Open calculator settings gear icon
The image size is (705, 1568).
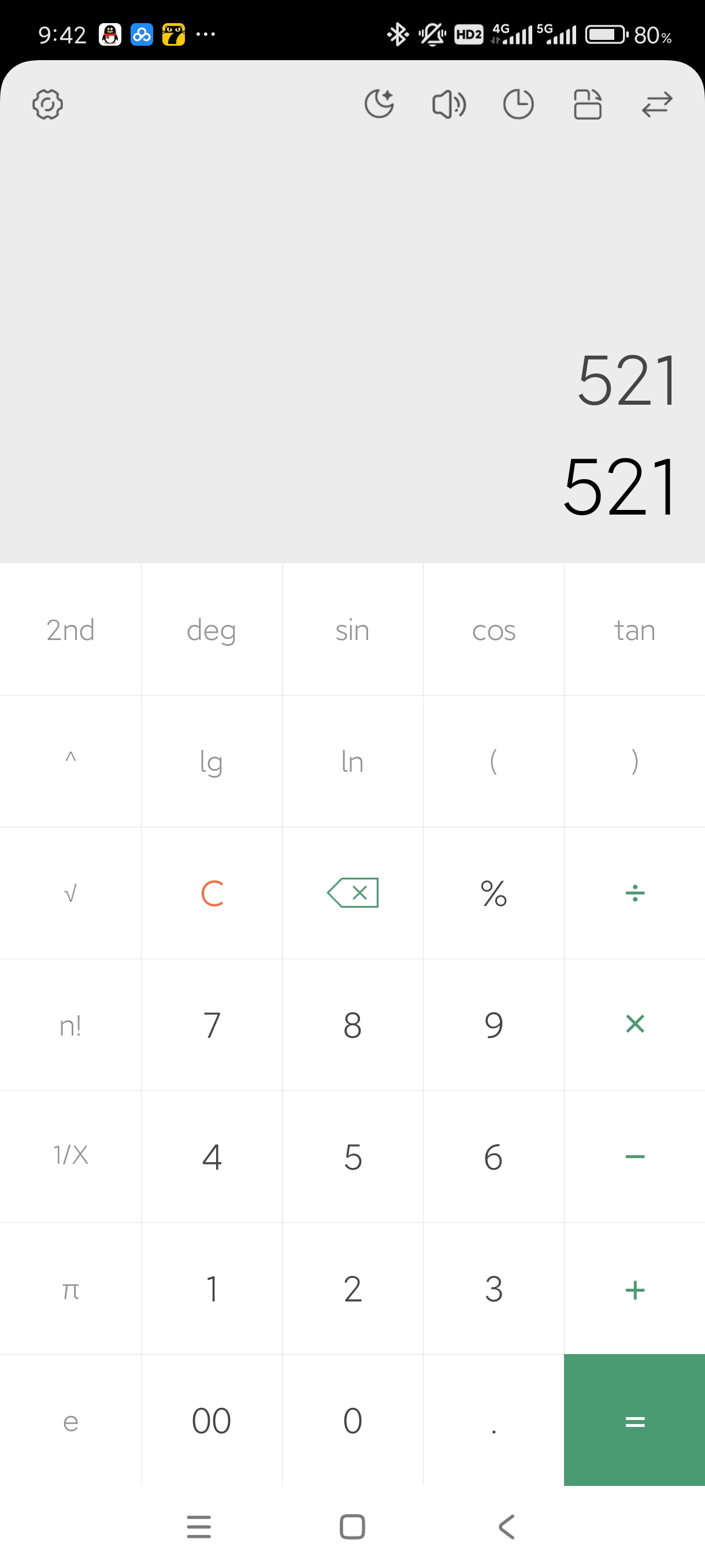(47, 104)
